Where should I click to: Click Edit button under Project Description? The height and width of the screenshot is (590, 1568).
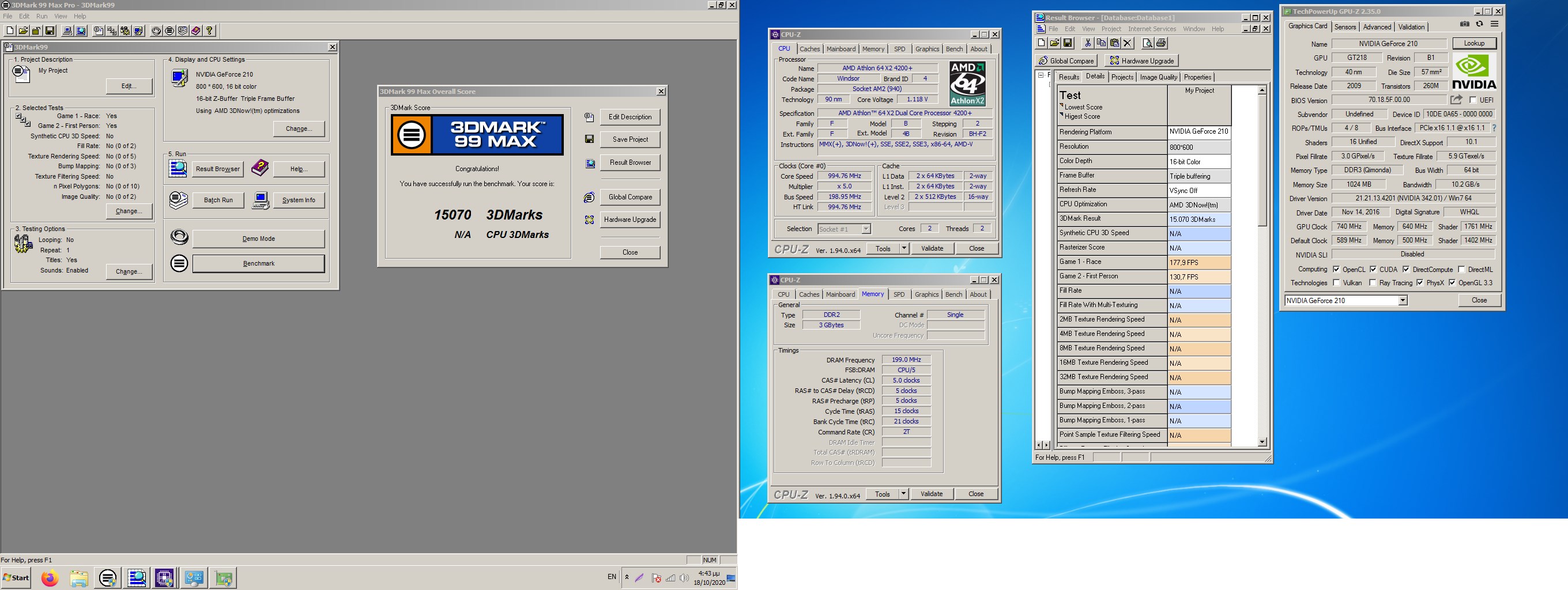pyautogui.click(x=129, y=86)
